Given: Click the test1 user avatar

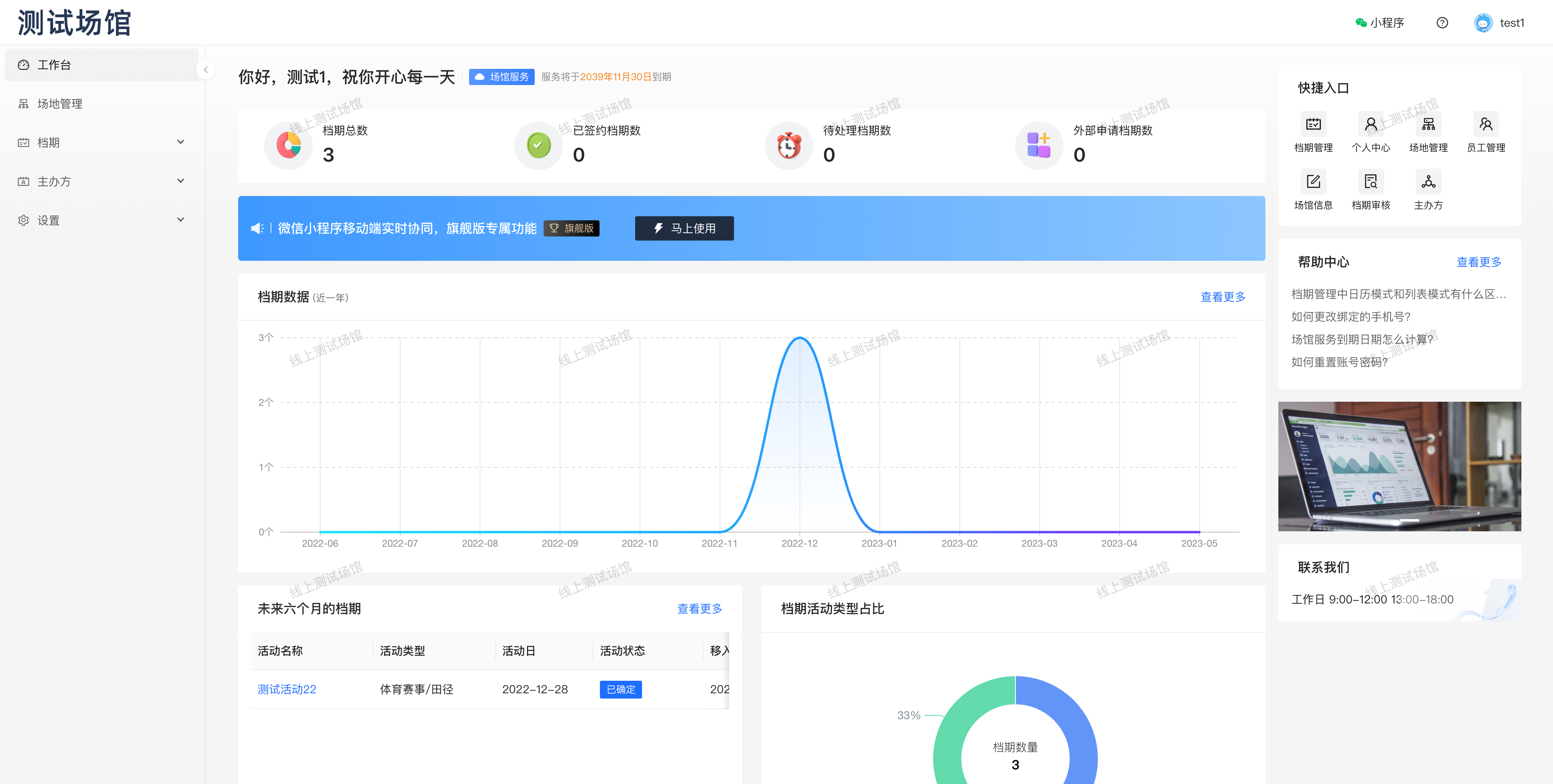Looking at the screenshot, I should click(1483, 23).
